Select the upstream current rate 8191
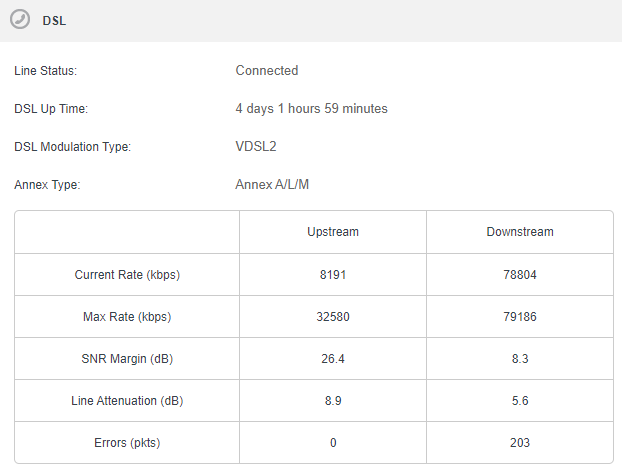Viewport: 622px width, 469px height. point(333,275)
